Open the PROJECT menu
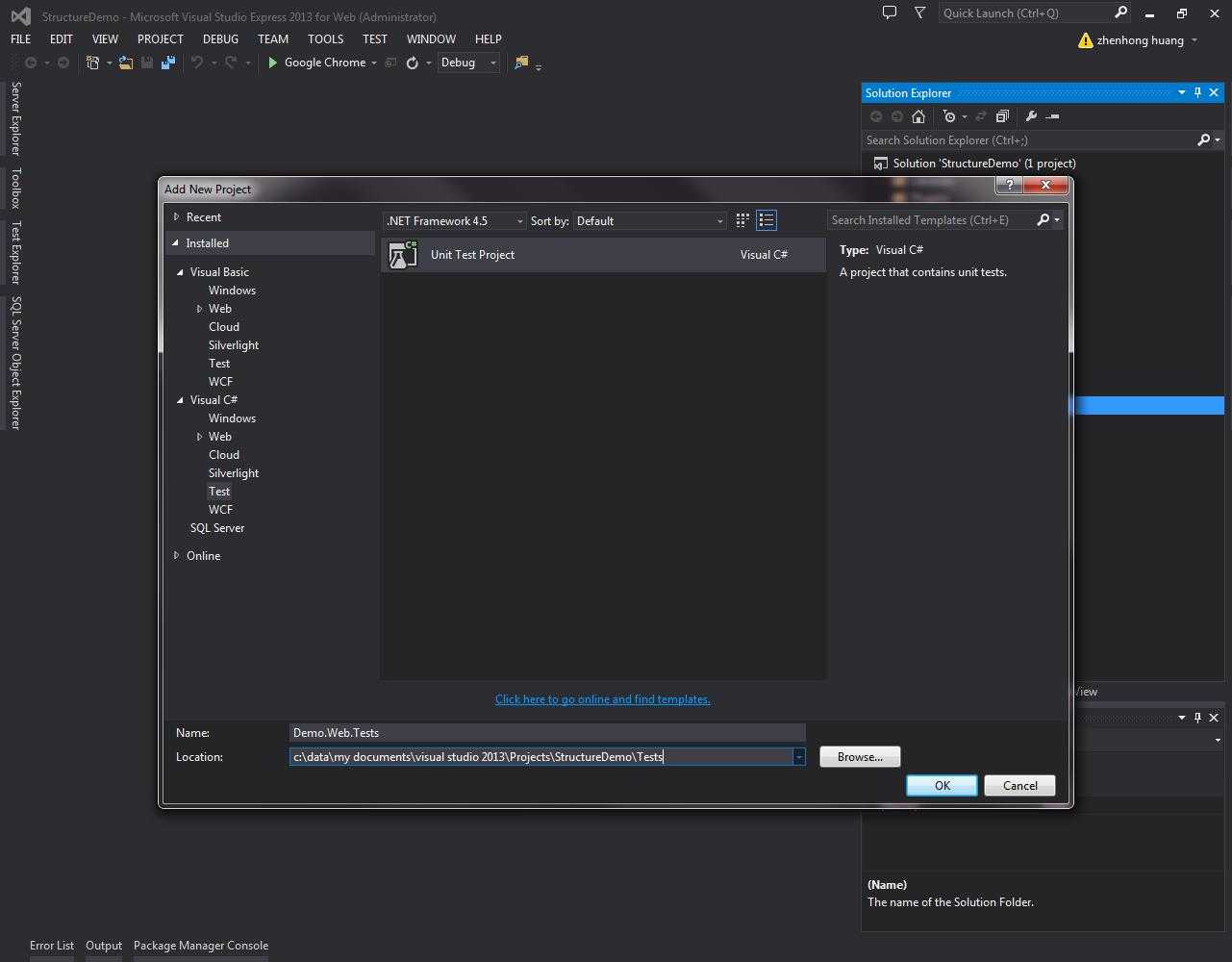The width and height of the screenshot is (1232, 962). point(160,39)
